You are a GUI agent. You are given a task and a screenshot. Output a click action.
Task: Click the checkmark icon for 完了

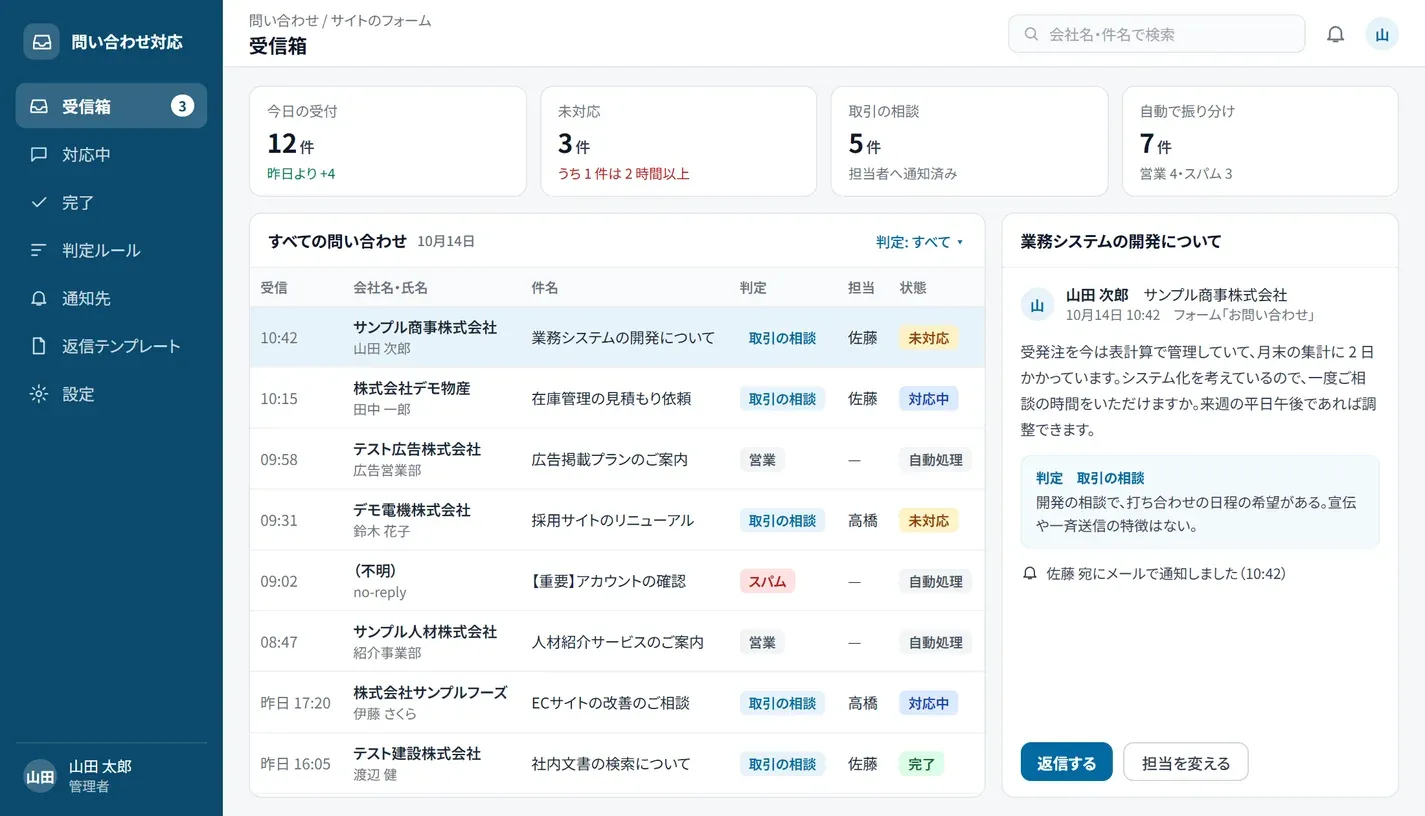pyautogui.click(x=39, y=202)
